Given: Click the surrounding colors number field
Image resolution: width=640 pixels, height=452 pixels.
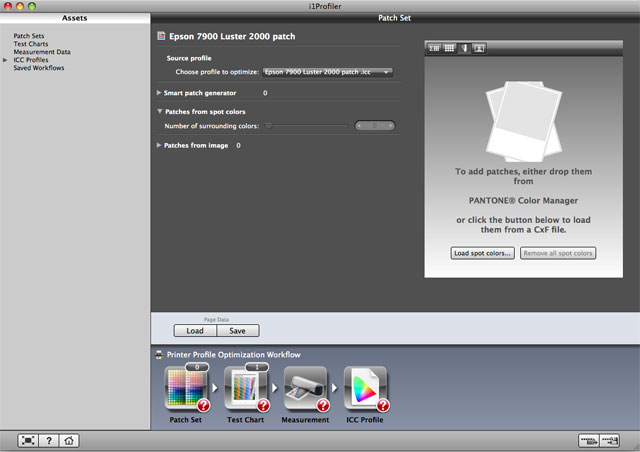Looking at the screenshot, I should (x=375, y=126).
